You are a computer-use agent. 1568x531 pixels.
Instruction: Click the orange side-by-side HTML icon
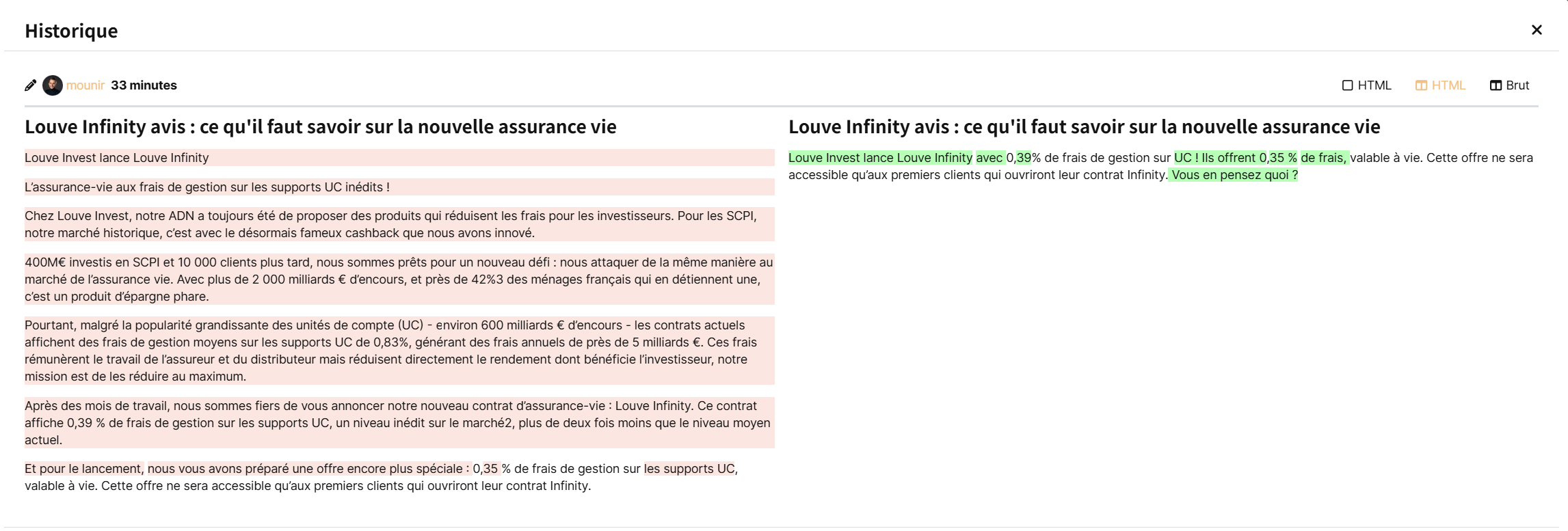[1421, 85]
